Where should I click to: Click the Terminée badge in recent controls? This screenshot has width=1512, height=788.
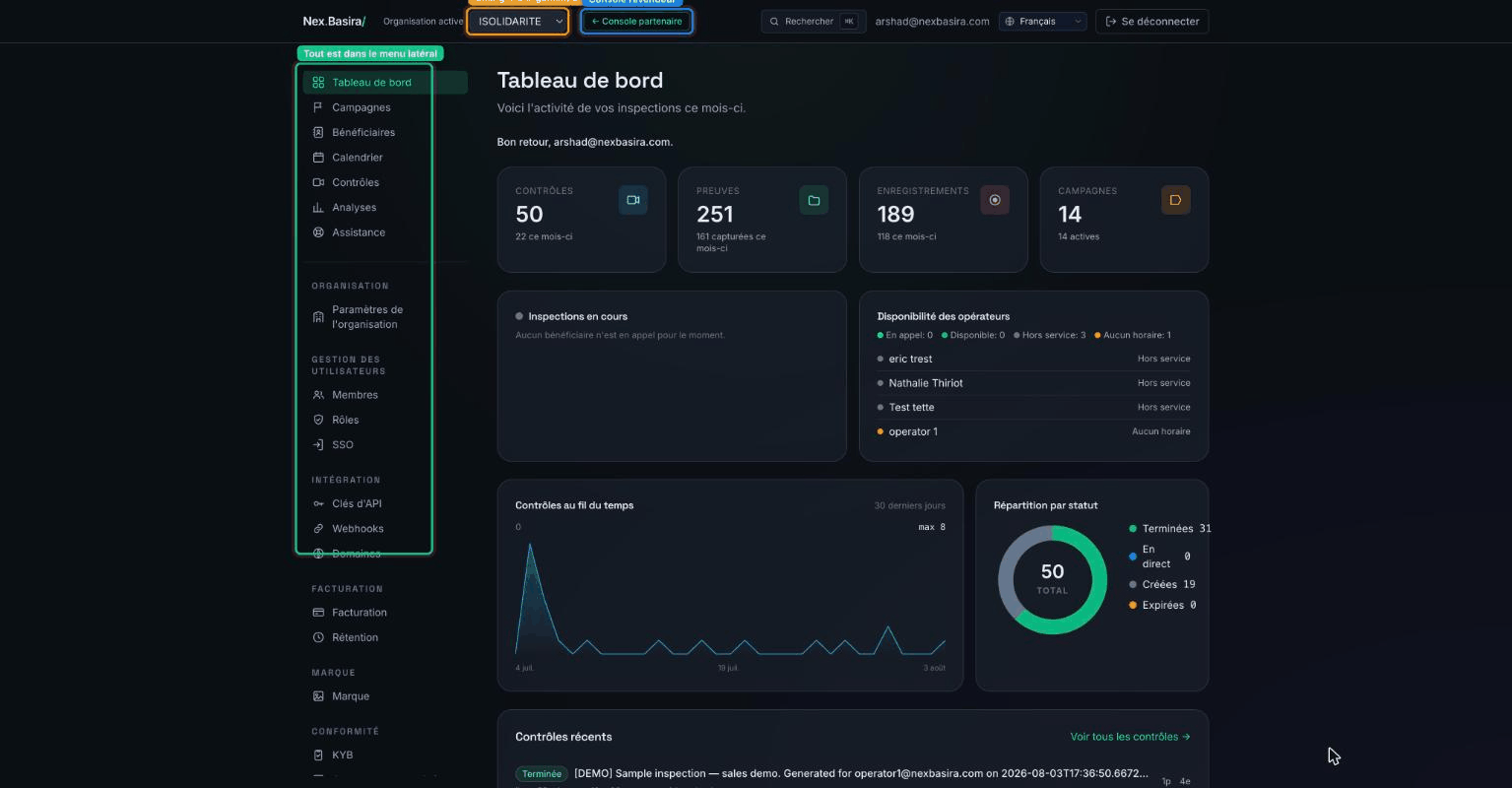point(542,774)
